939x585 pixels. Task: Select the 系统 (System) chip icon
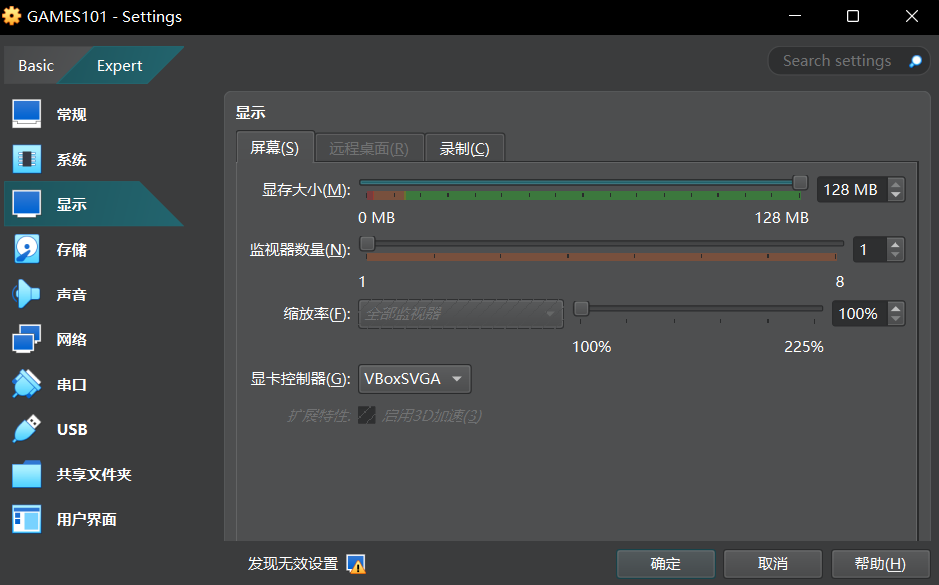point(26,159)
